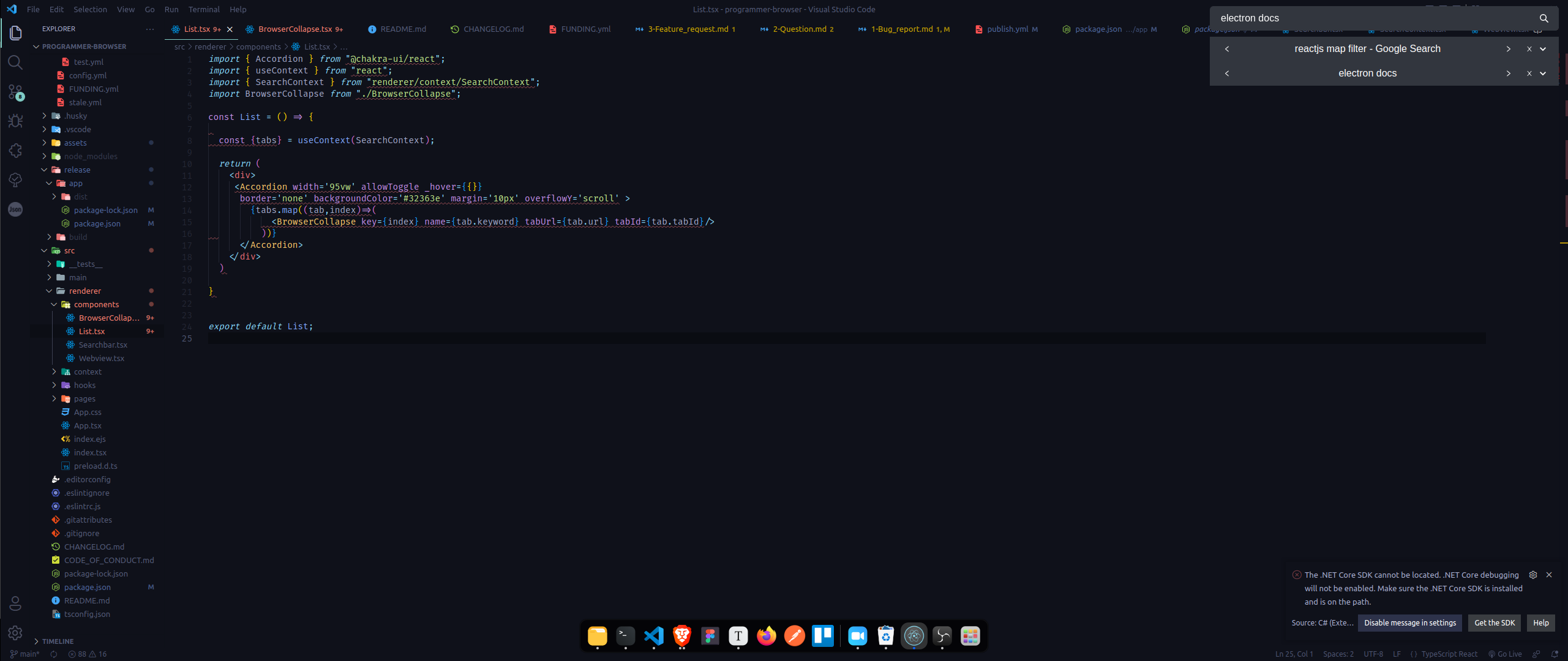Viewport: 1568px width, 661px height.
Task: Toggle Go Live in status bar
Action: [1505, 654]
